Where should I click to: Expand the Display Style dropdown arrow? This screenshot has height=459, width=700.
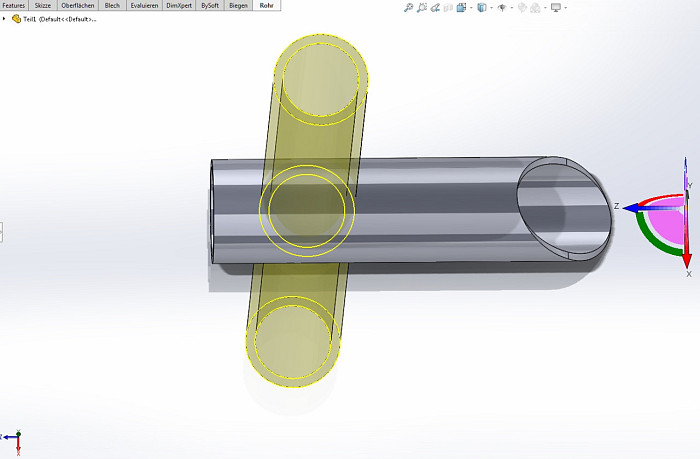point(492,8)
